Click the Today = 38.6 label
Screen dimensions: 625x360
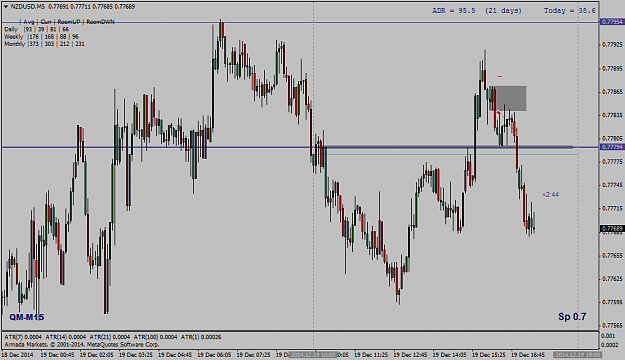coord(570,11)
